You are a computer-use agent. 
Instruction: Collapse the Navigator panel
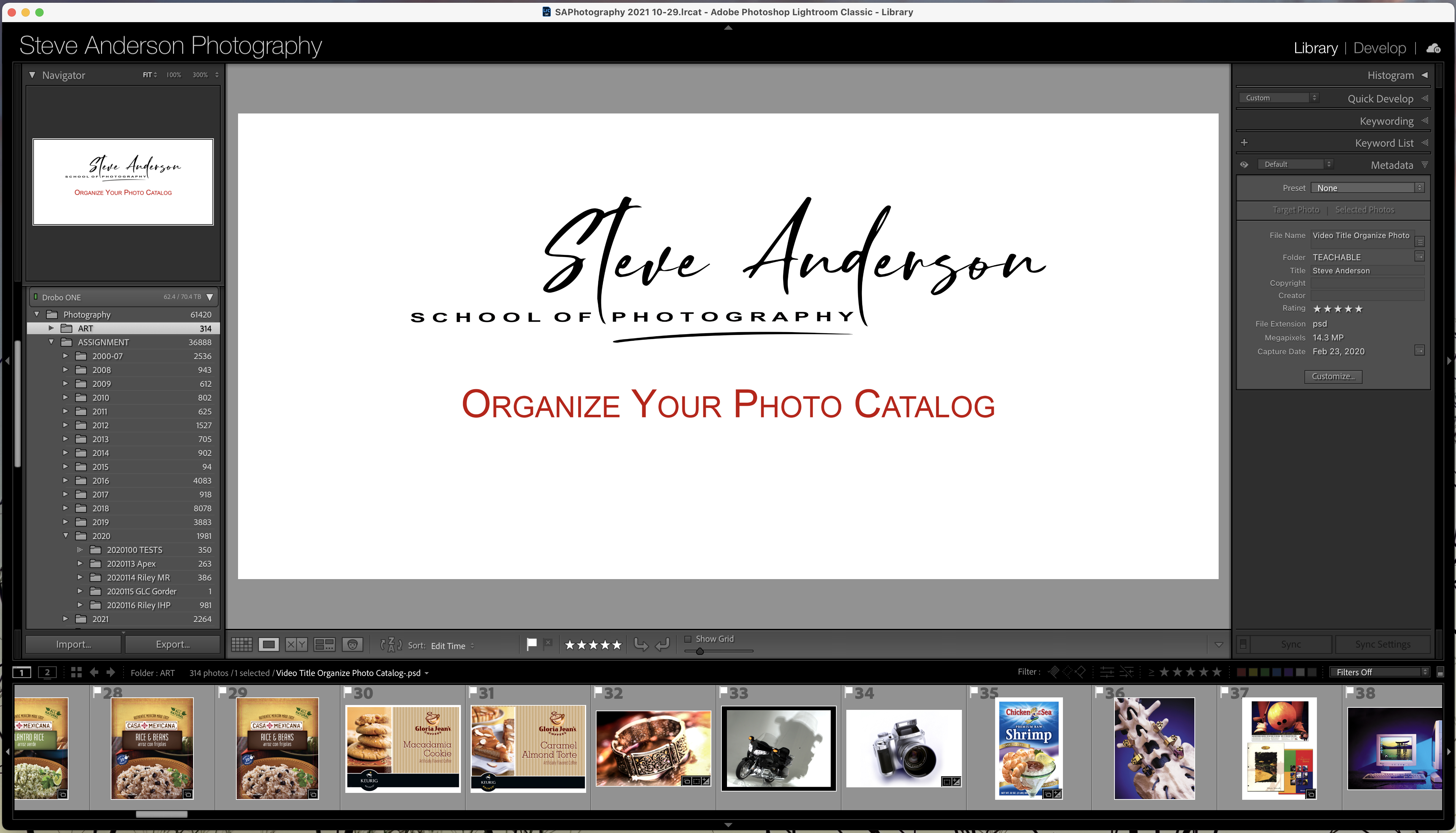[32, 75]
